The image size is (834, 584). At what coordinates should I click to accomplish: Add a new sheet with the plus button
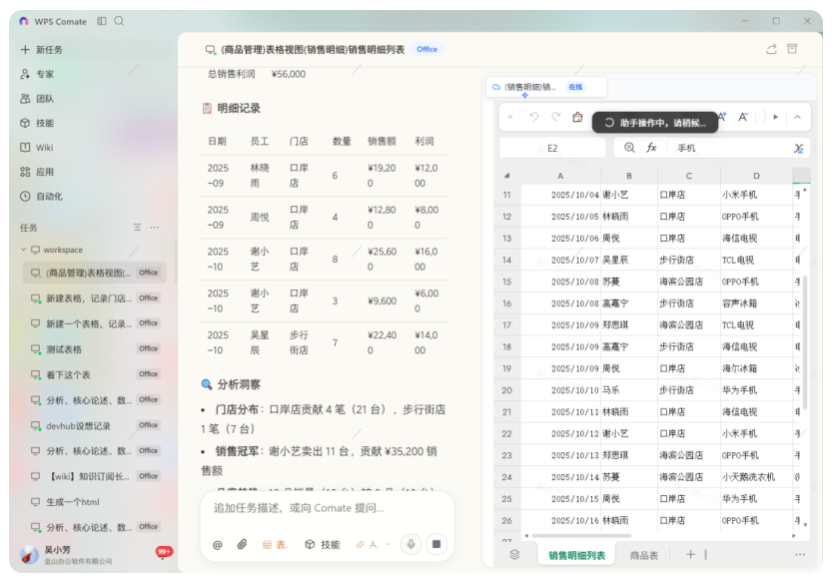point(690,555)
